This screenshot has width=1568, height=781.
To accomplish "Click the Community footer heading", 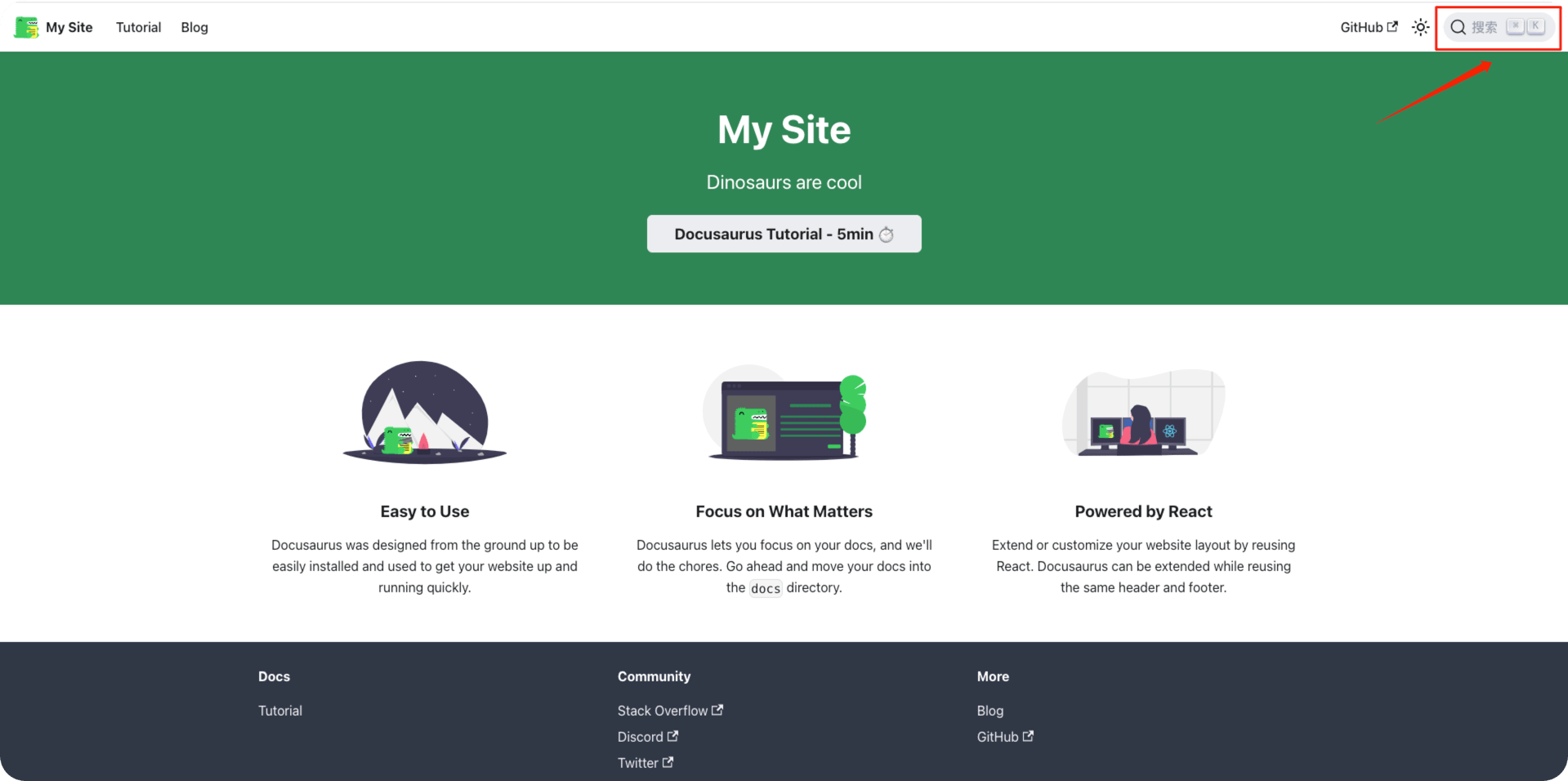I will coord(654,676).
